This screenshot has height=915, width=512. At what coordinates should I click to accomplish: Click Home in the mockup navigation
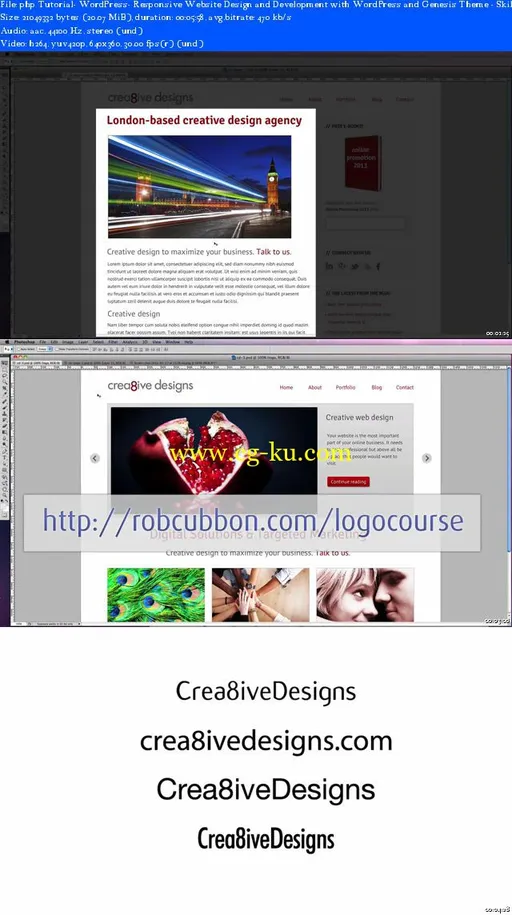pyautogui.click(x=286, y=387)
